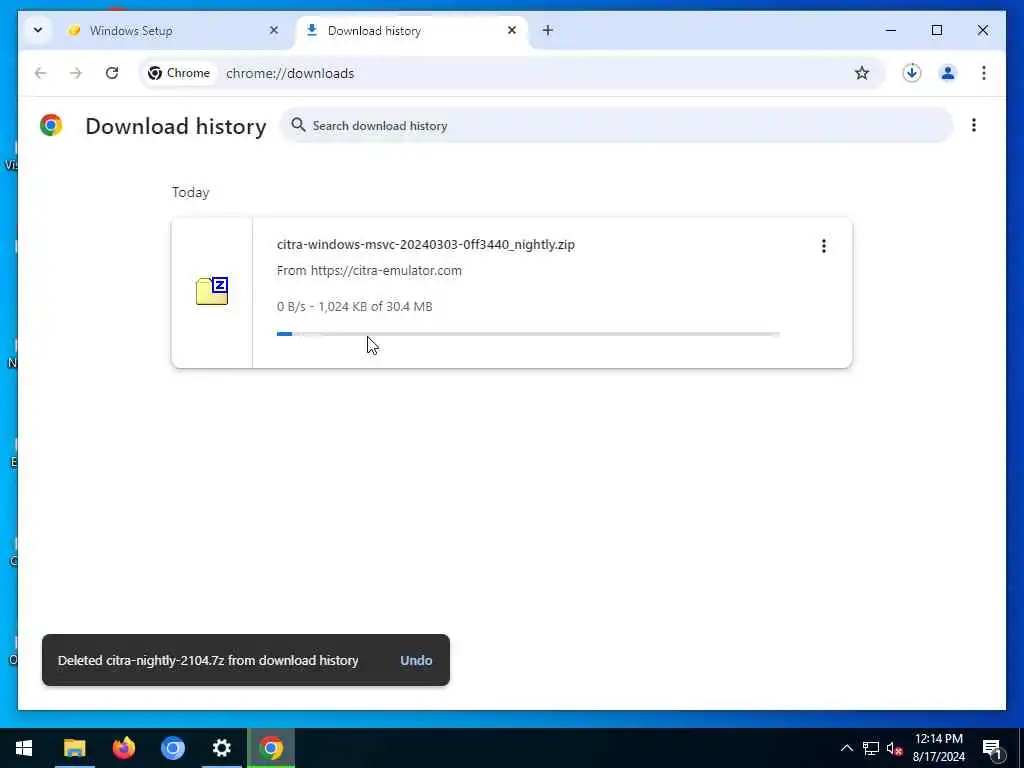Open the Windows Start menu

click(24, 748)
